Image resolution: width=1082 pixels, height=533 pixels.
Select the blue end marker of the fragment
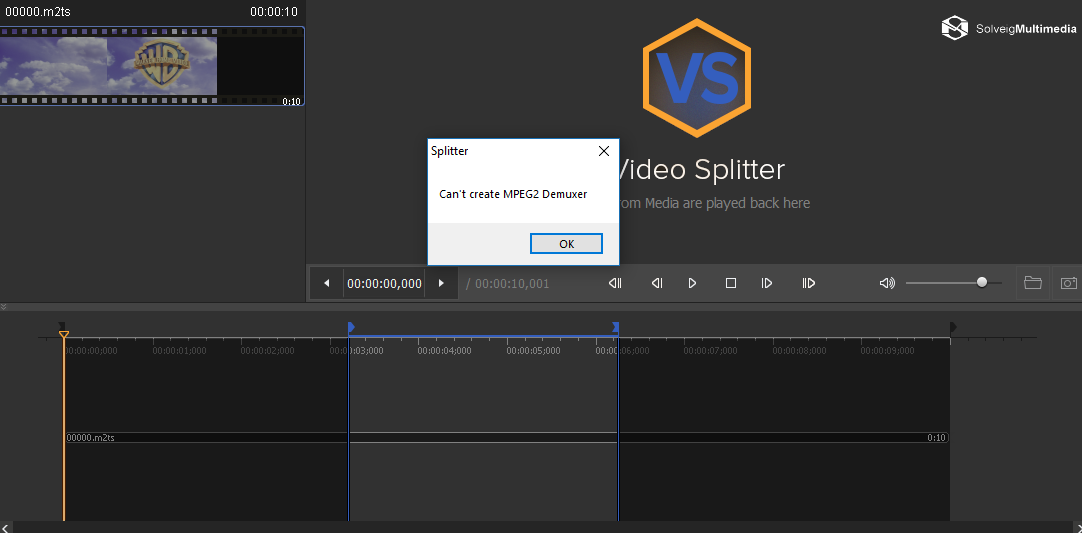point(616,327)
